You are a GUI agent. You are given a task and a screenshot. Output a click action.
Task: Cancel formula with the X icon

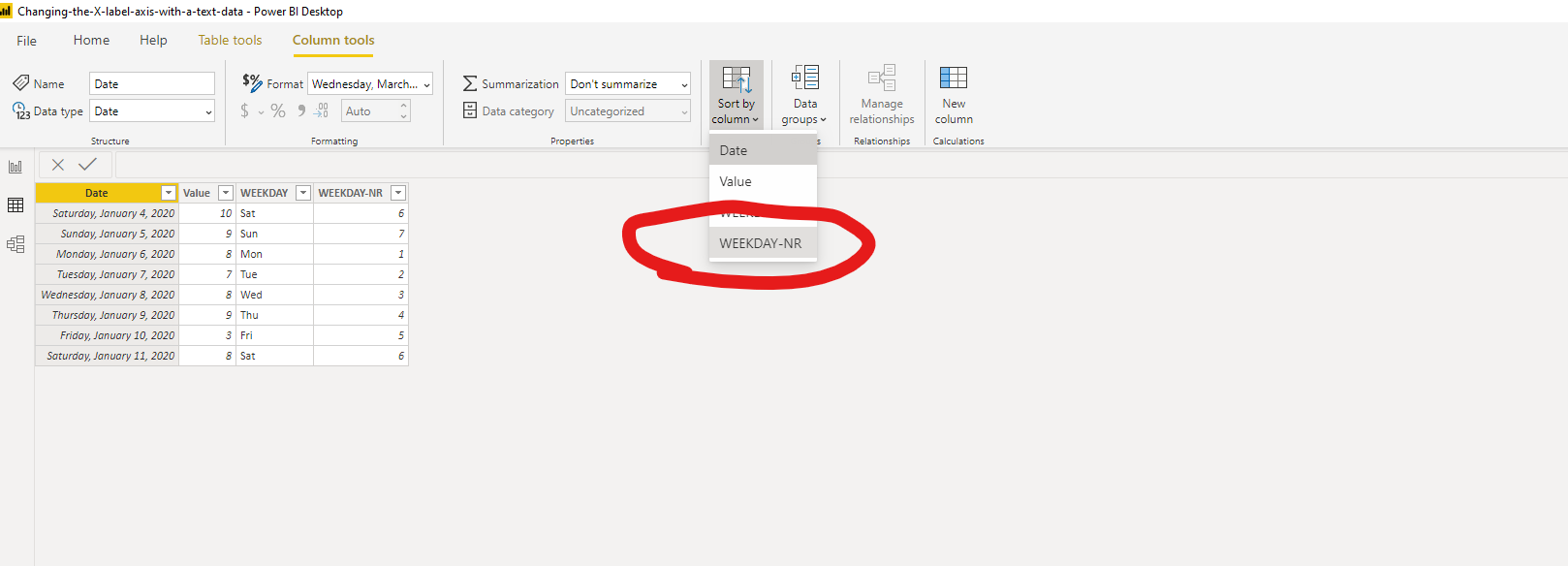point(58,165)
